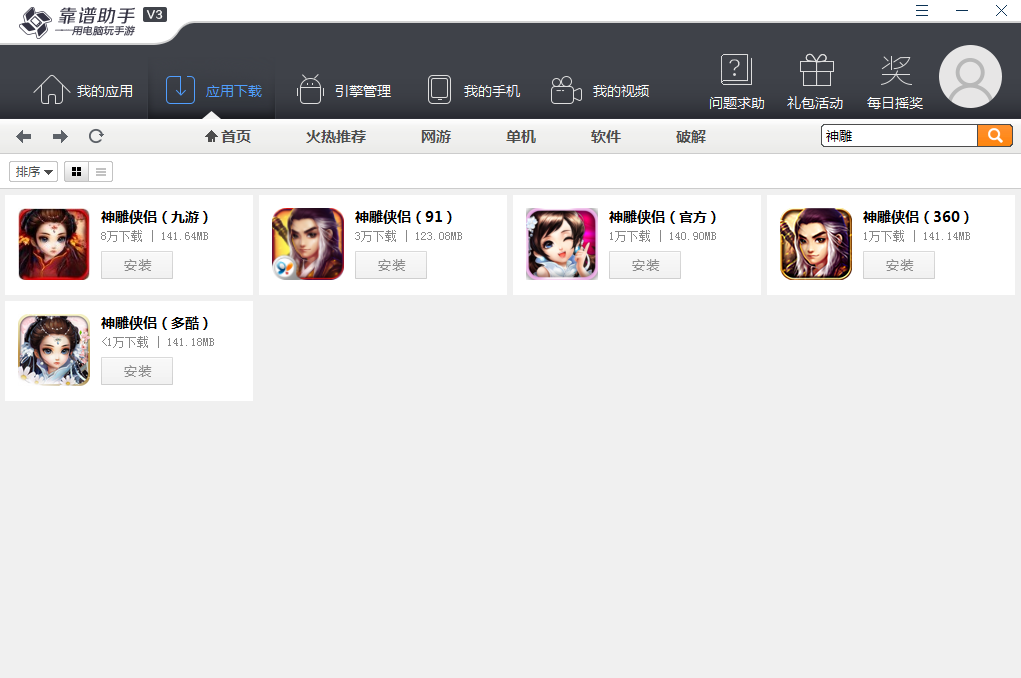
Task: Click 神雕侠侣（九游）app icon
Action: tap(54, 244)
